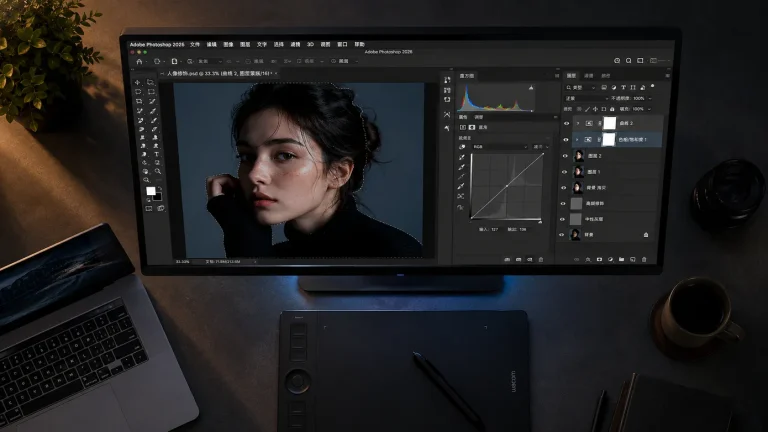Click the curve midpoint control point
This screenshot has width=768, height=432.
pyautogui.click(x=507, y=186)
